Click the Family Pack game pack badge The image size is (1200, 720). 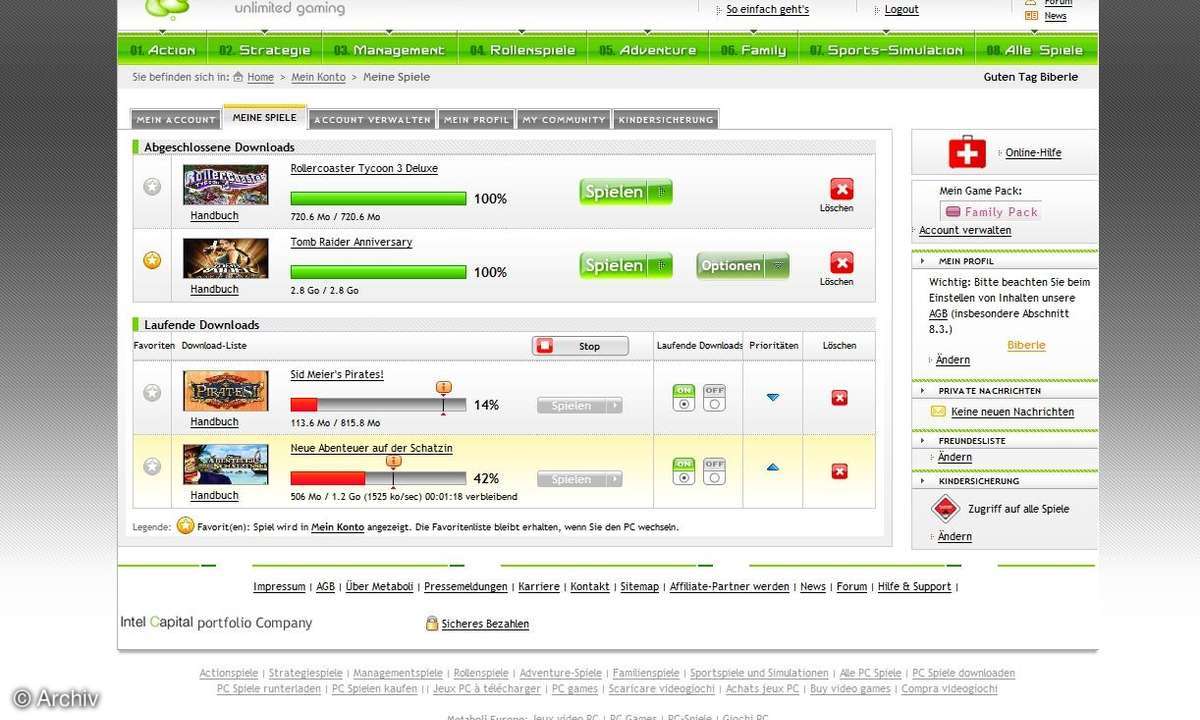992,211
